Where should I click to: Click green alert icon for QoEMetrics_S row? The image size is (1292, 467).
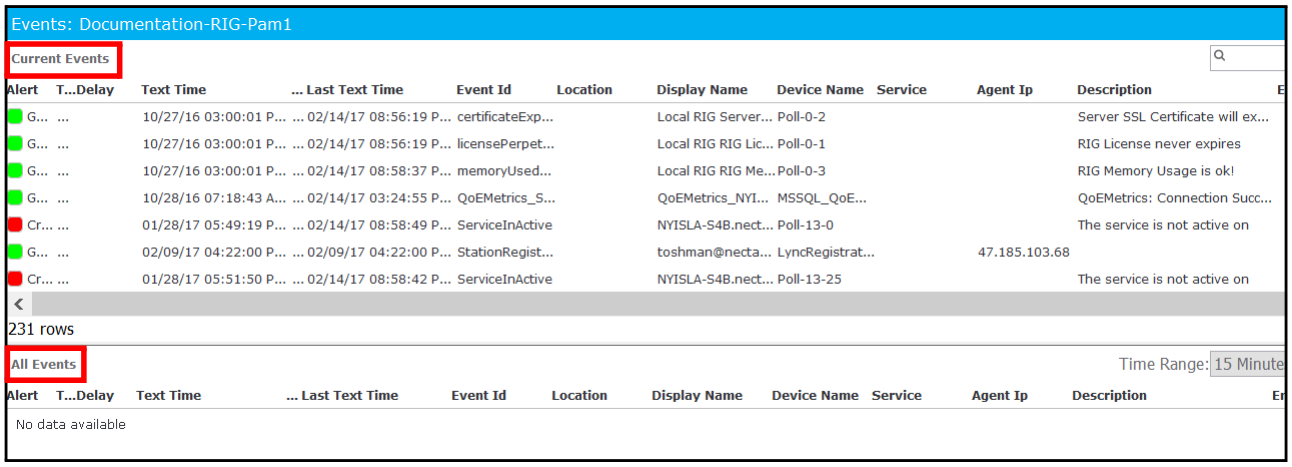click(15, 198)
